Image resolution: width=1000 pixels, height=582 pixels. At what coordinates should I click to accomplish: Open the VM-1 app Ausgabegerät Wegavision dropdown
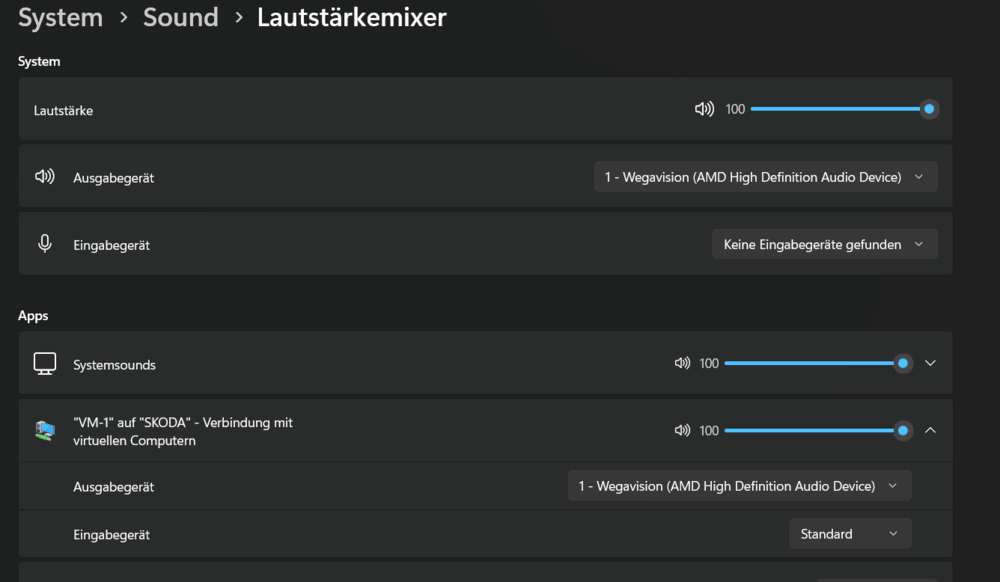739,486
